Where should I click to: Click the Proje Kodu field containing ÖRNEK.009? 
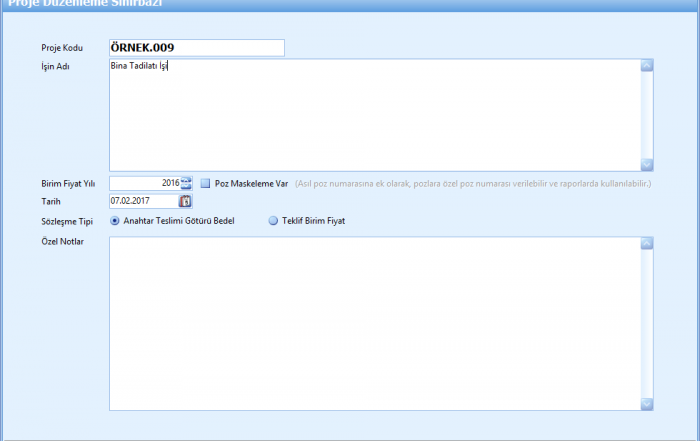(196, 48)
